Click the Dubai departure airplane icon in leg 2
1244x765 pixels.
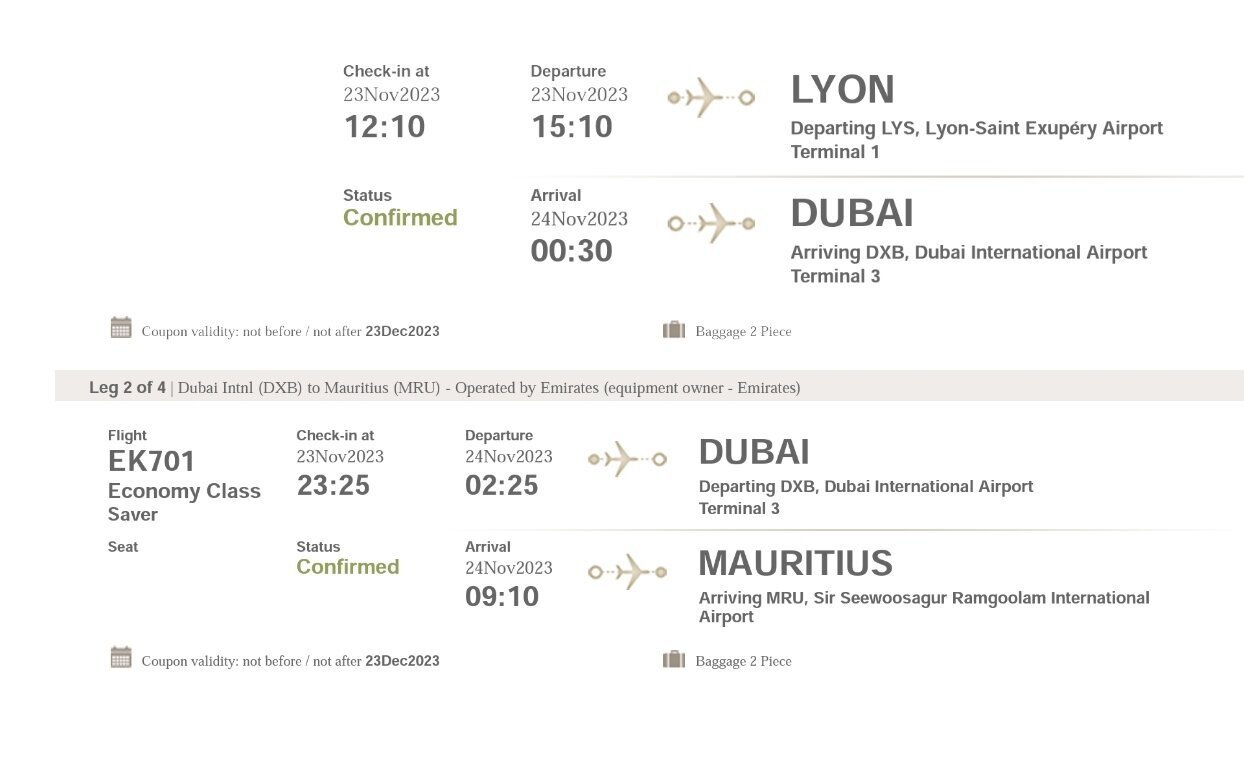(x=627, y=459)
